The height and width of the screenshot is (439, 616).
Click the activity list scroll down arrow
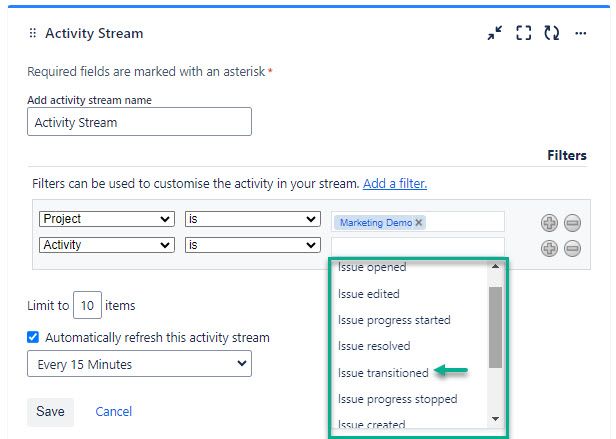(x=495, y=419)
